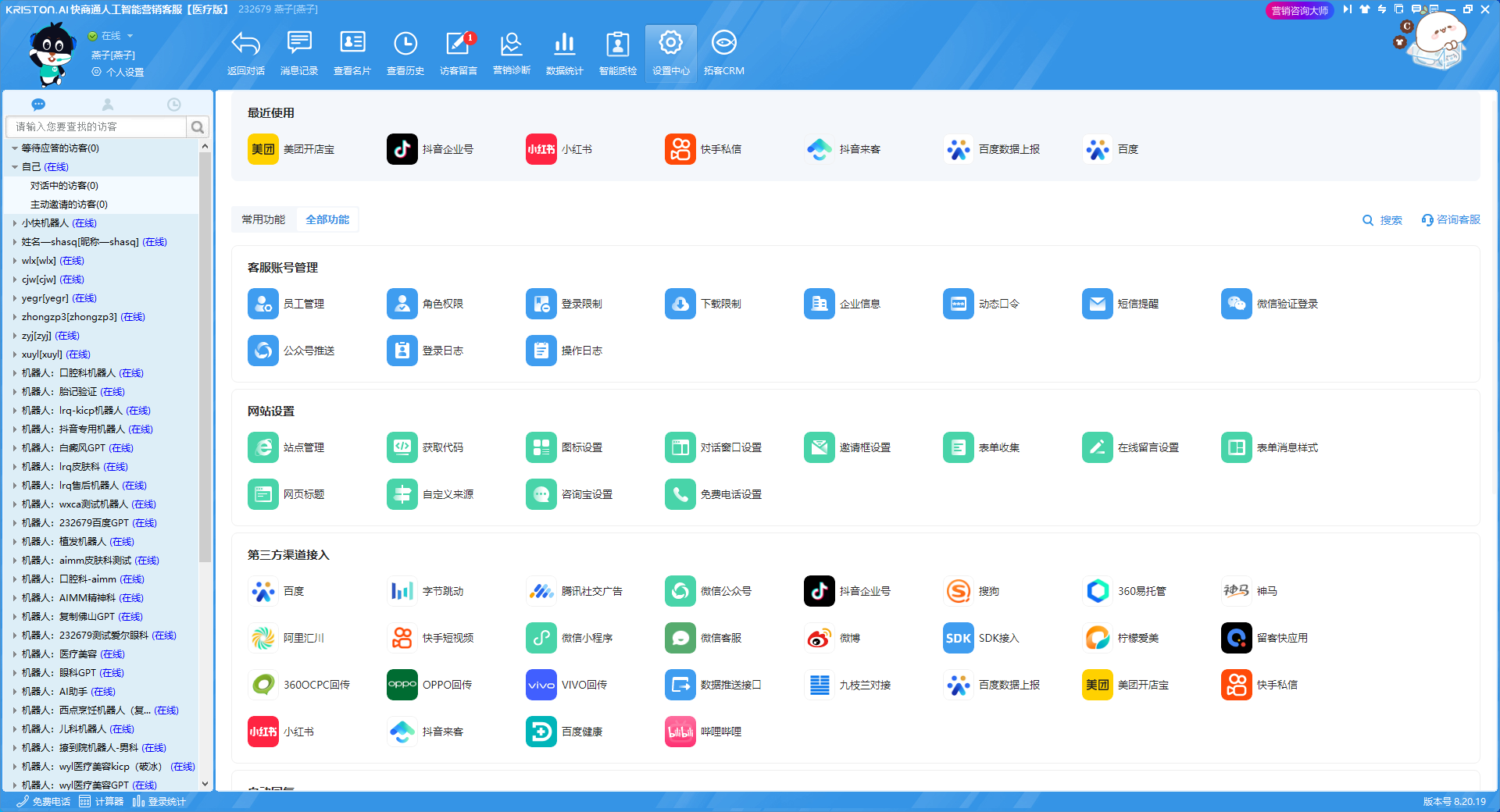
Task: Open 免费电话设置 free call settings
Action: (x=713, y=494)
